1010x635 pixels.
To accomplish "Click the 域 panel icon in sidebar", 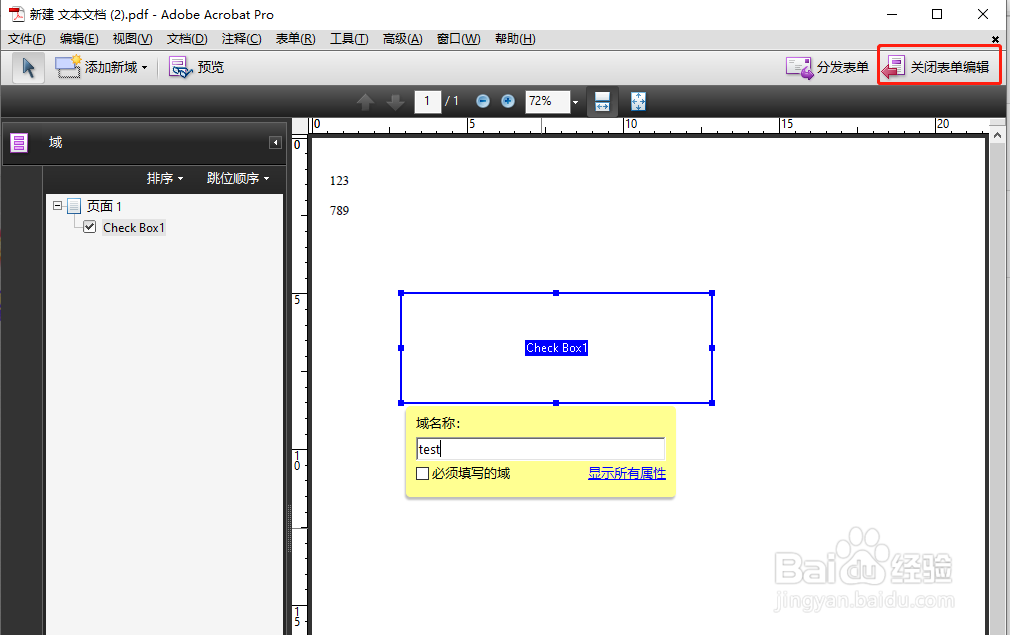I will click(18, 142).
